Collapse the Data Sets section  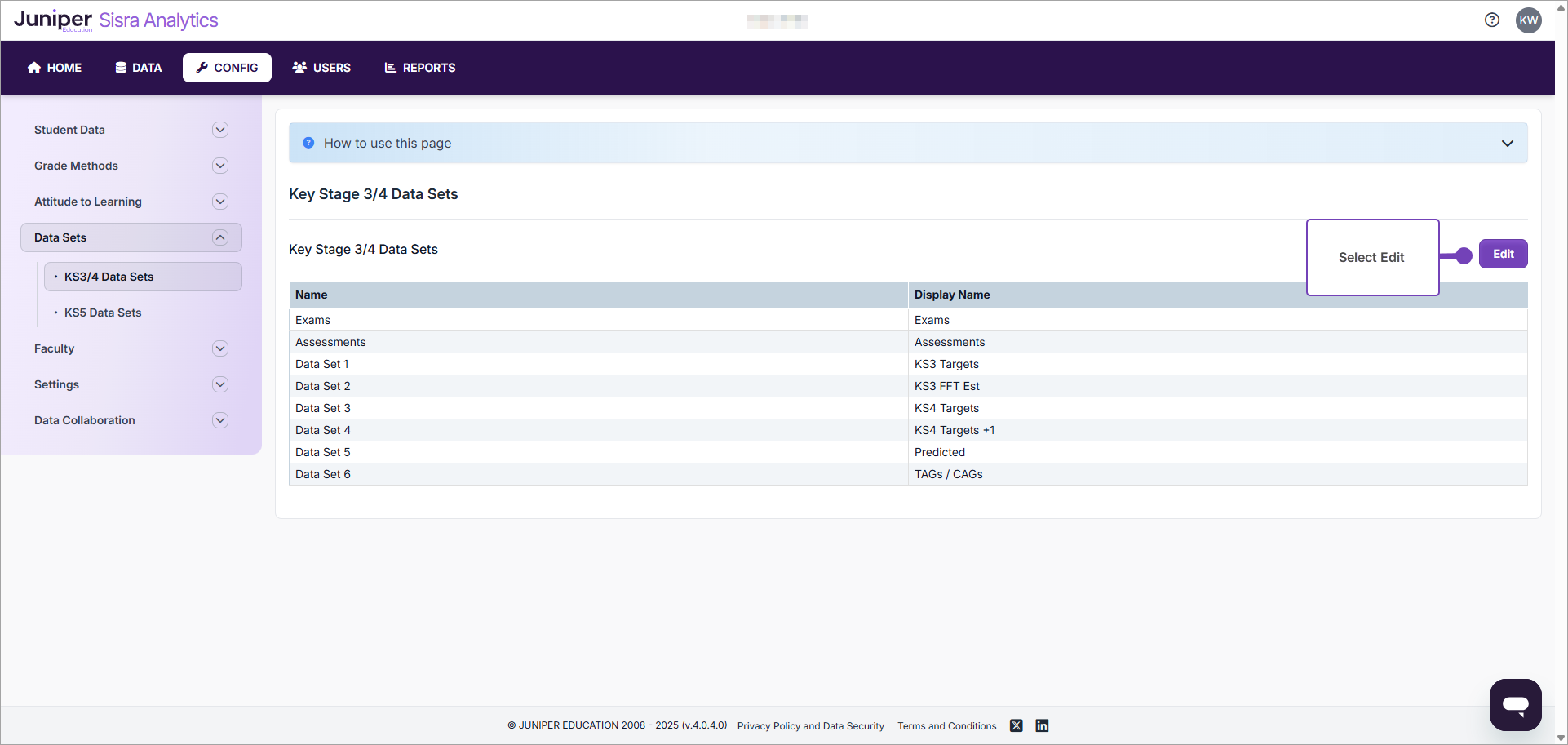tap(220, 237)
